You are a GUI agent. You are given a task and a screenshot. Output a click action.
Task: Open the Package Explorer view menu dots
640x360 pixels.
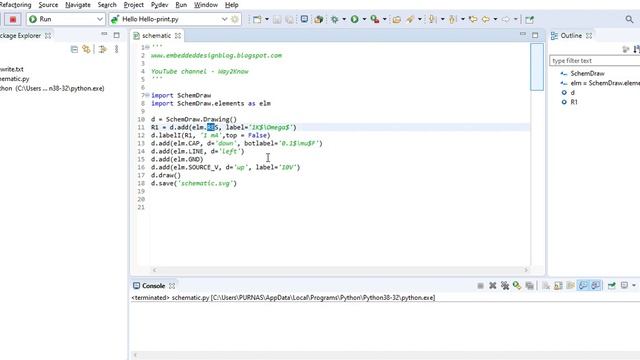[116, 49]
